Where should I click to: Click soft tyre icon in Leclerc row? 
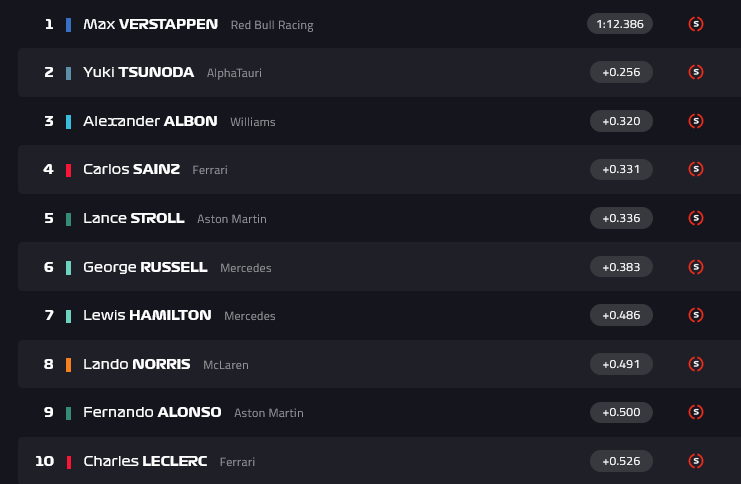point(696,461)
